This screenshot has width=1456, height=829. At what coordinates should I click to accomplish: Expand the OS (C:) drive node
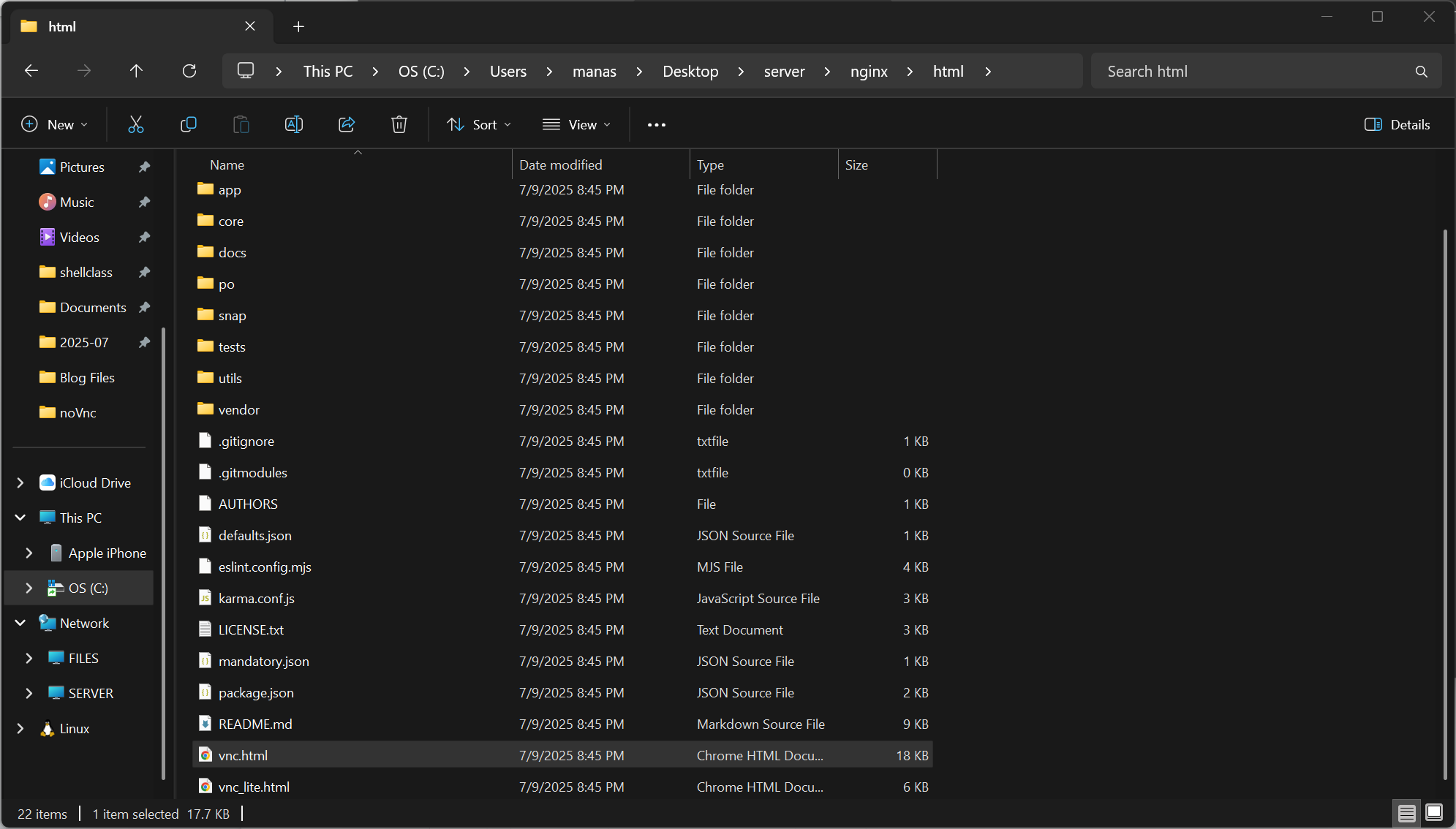click(29, 588)
